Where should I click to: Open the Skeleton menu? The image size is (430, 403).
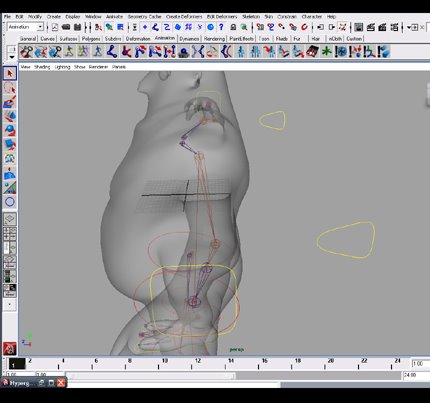[x=251, y=16]
